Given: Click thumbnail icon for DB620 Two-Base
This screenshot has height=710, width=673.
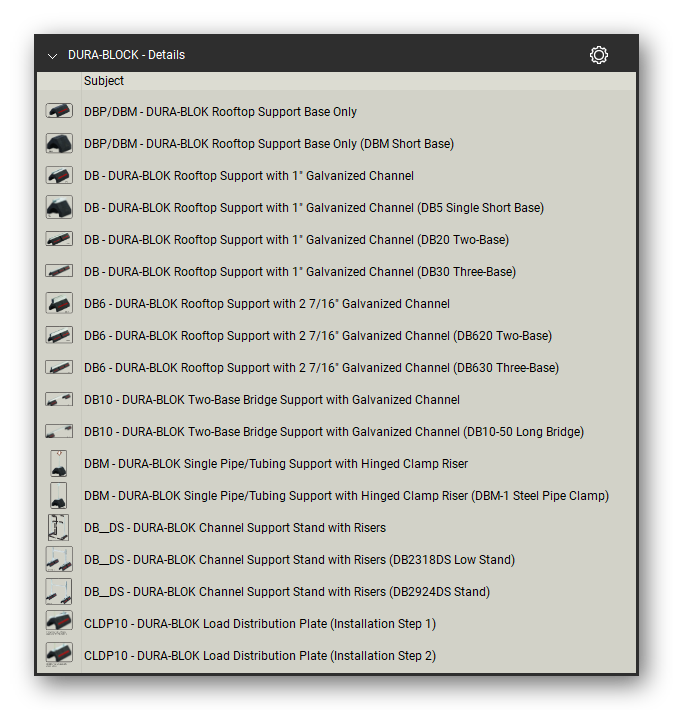Looking at the screenshot, I should [59, 335].
